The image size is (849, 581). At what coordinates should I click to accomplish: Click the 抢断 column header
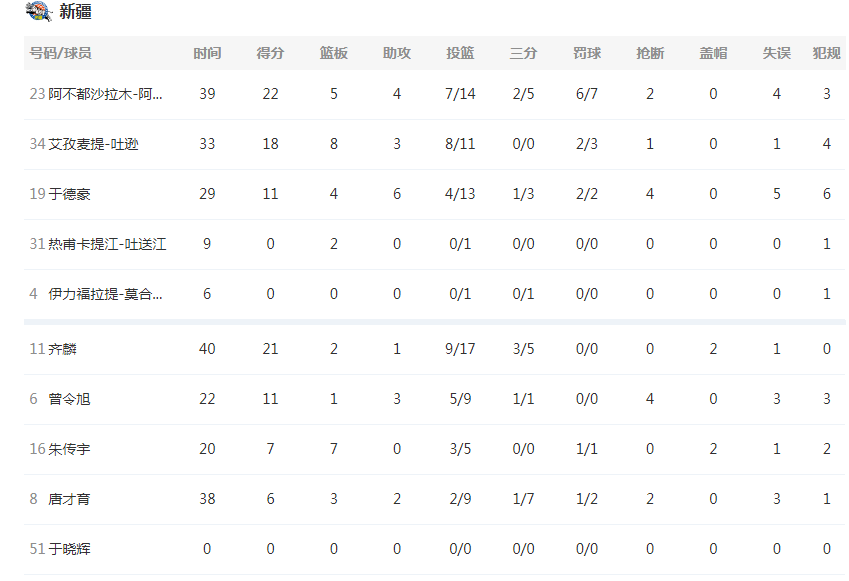point(650,53)
